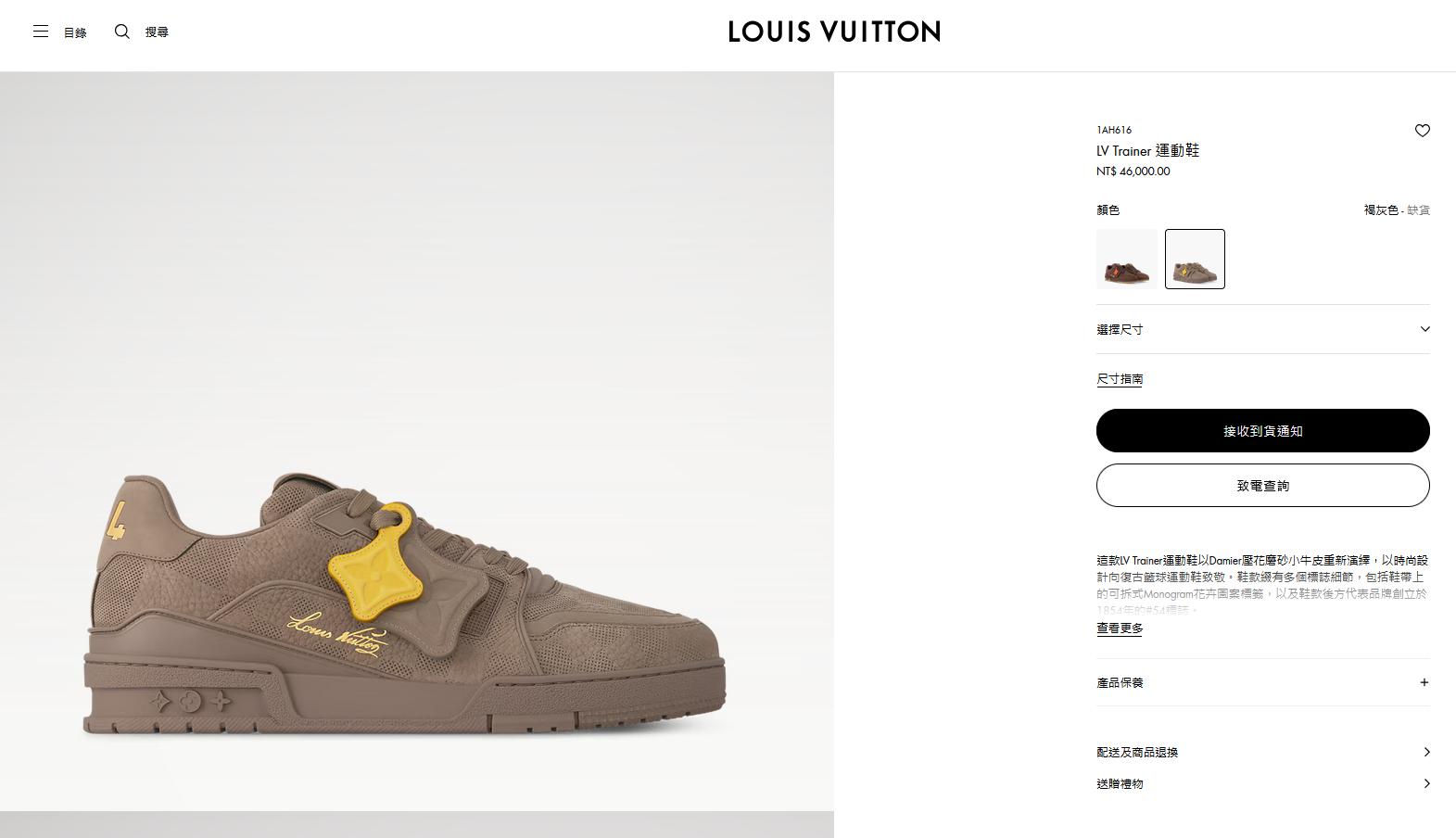Click the 接收到貨通知 button
Image resolution: width=1456 pixels, height=838 pixels.
tap(1262, 431)
